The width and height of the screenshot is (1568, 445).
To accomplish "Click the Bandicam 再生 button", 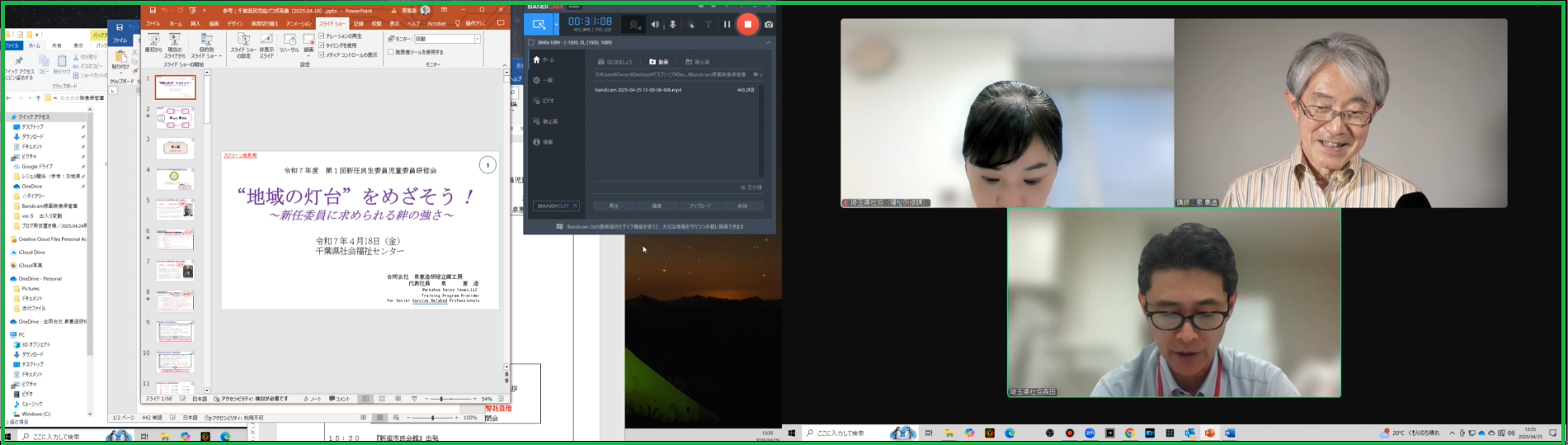I will pos(614,206).
